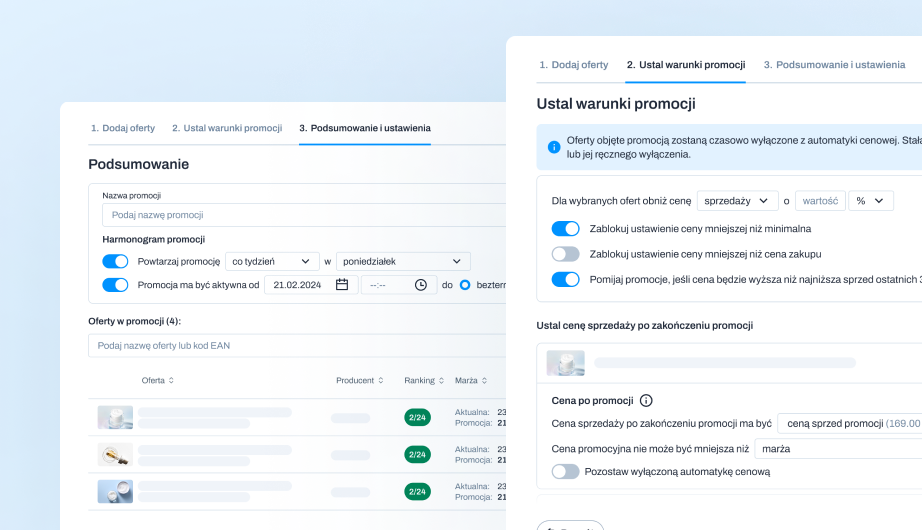Image resolution: width=922 pixels, height=530 pixels.
Task: Open the marża dropdown
Action: click(x=838, y=449)
